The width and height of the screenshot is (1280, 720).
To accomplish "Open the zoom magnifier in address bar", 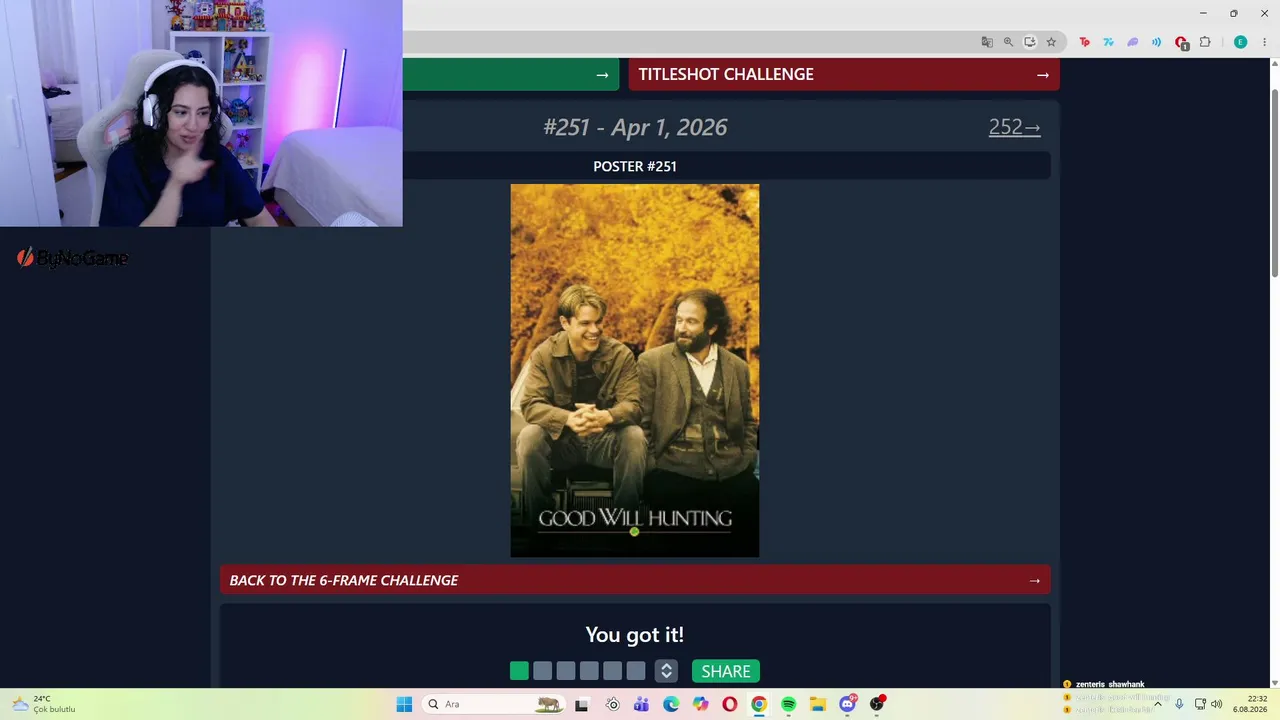I will 1008,42.
